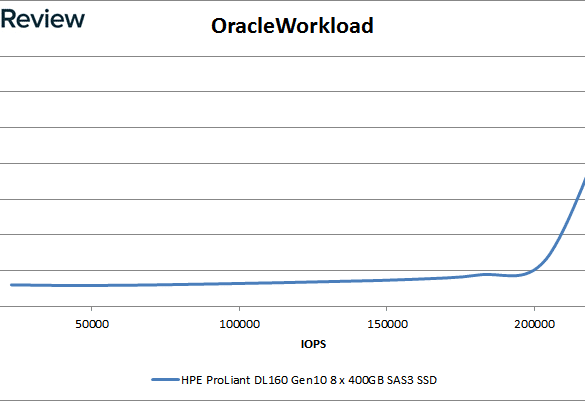Click the blue legend line marker
Image resolution: width=585 pixels, height=401 pixels.
(166, 380)
